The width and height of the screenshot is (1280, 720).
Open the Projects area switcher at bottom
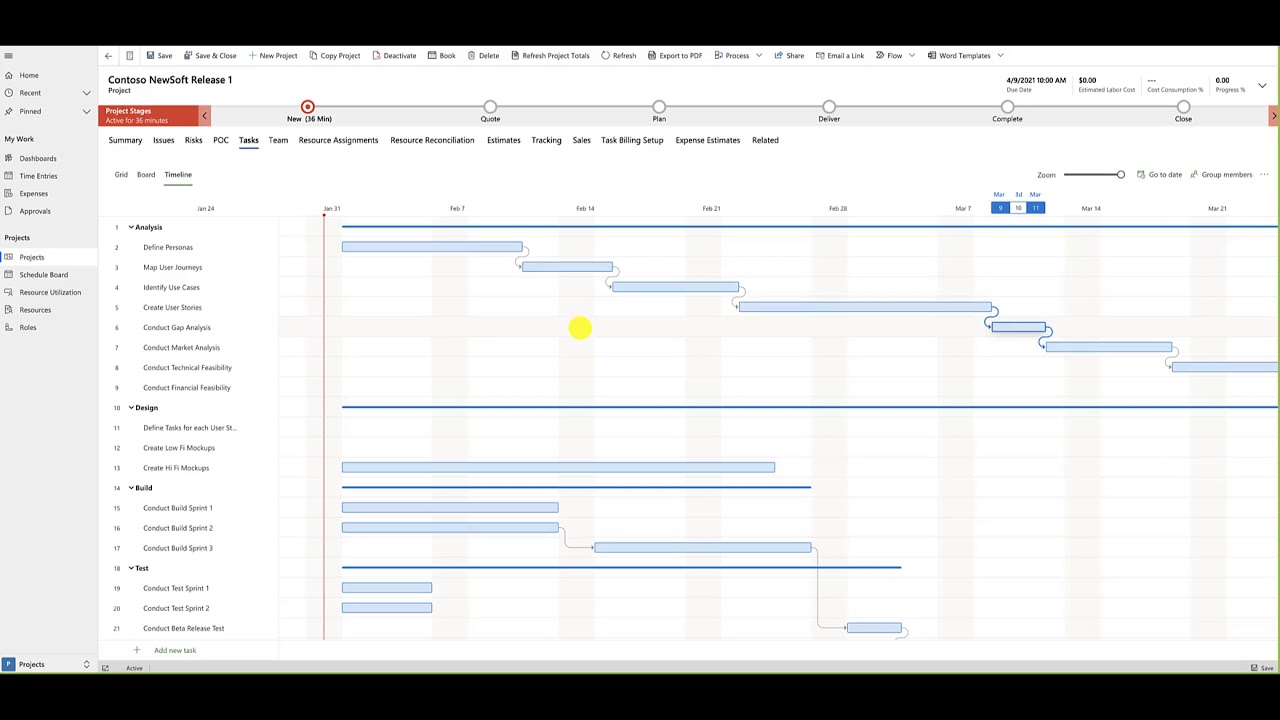tap(47, 664)
